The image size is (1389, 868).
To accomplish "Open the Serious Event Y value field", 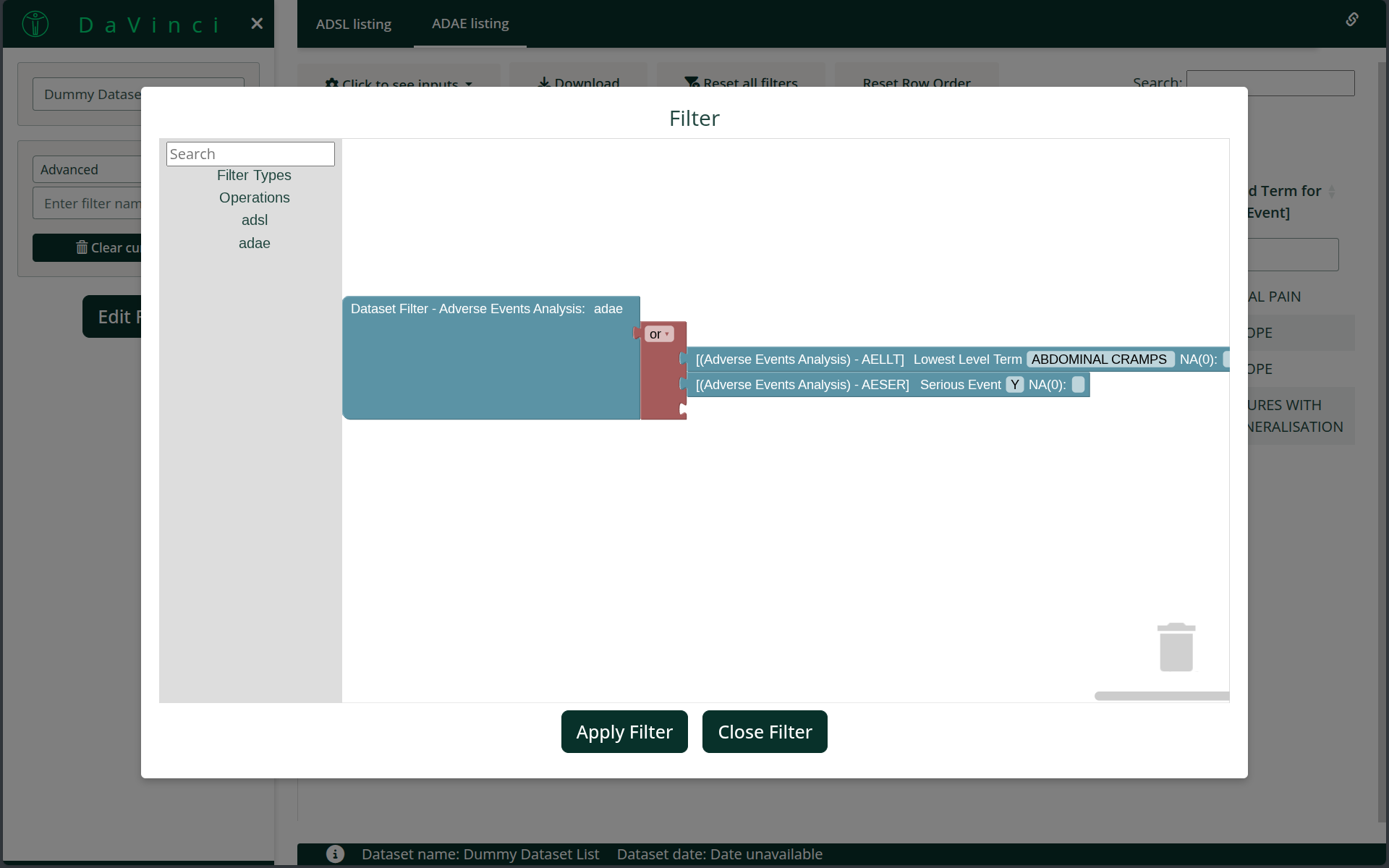I will click(x=1014, y=385).
